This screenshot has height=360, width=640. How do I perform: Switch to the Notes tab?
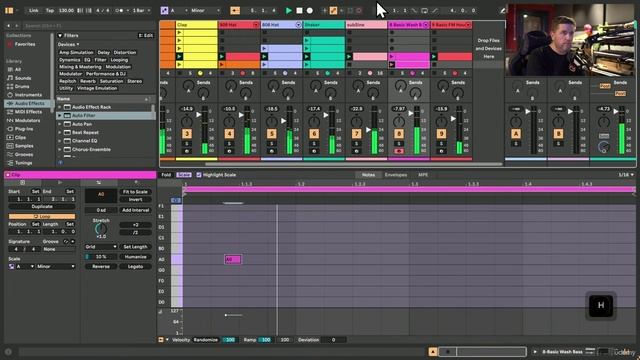click(x=368, y=175)
